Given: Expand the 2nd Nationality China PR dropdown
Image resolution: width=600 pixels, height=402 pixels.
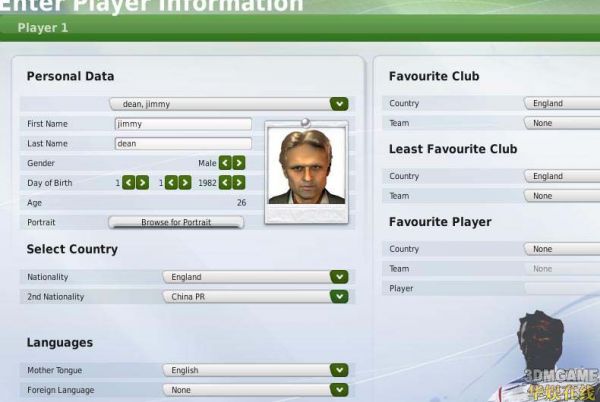Looking at the screenshot, I should pos(339,296).
